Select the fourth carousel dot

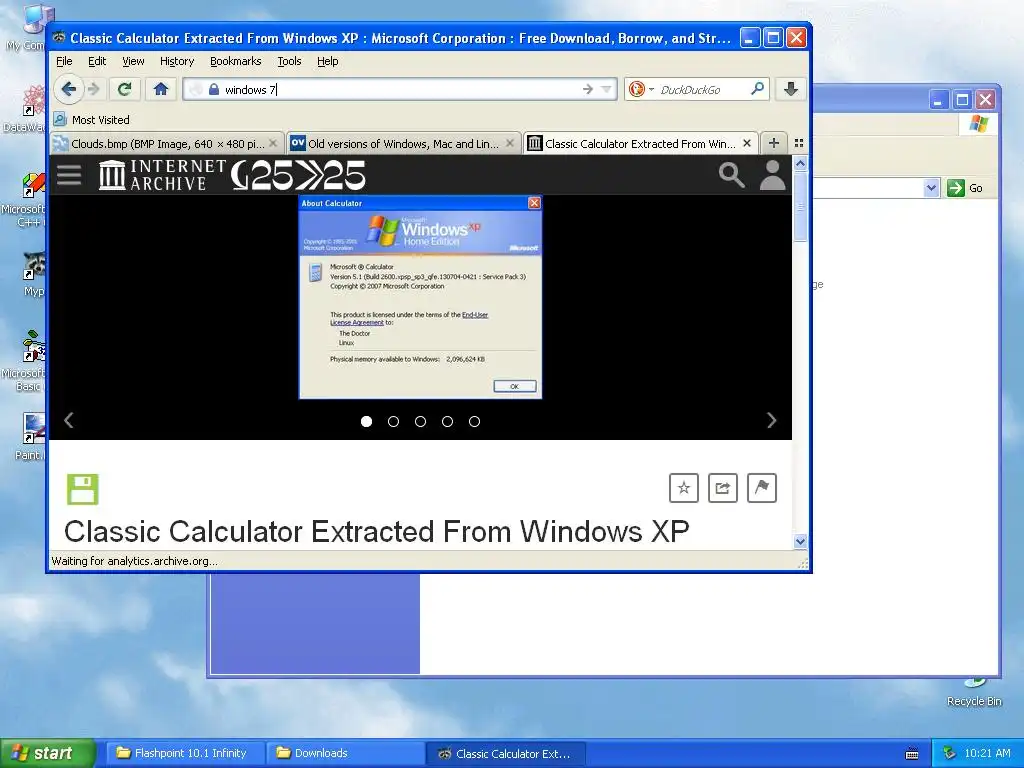click(x=447, y=421)
